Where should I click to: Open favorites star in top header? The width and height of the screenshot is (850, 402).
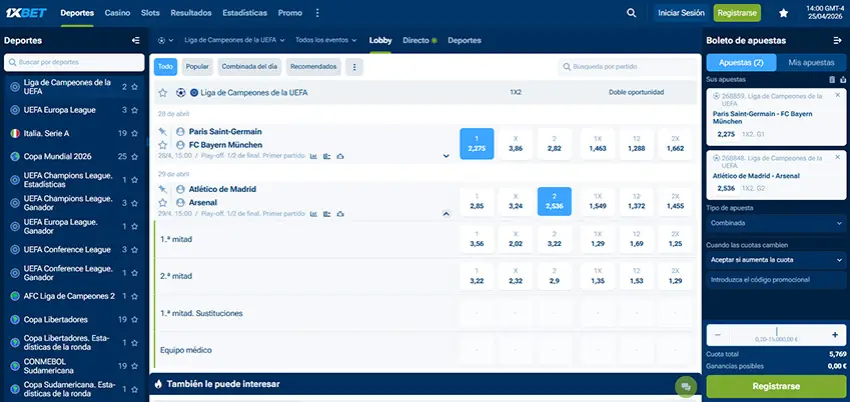(783, 13)
